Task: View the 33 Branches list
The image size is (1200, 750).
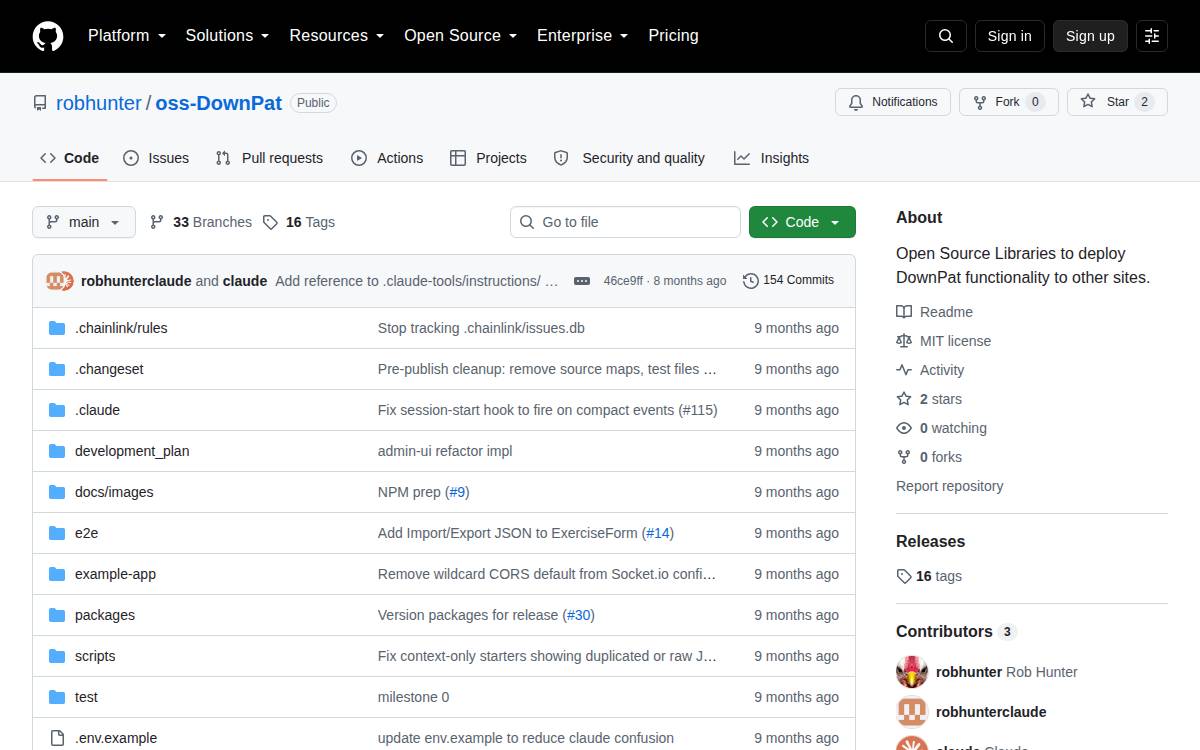Action: [201, 222]
